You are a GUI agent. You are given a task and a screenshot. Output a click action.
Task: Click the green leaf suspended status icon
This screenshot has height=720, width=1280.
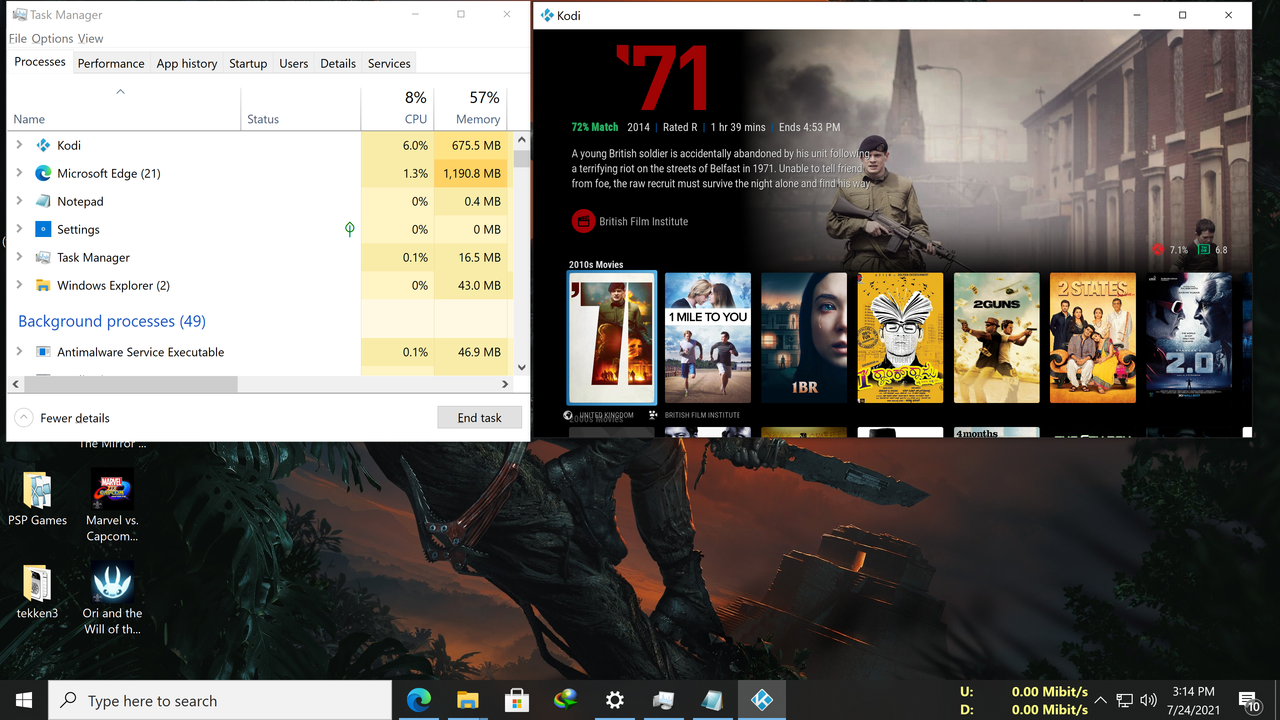pyautogui.click(x=349, y=229)
